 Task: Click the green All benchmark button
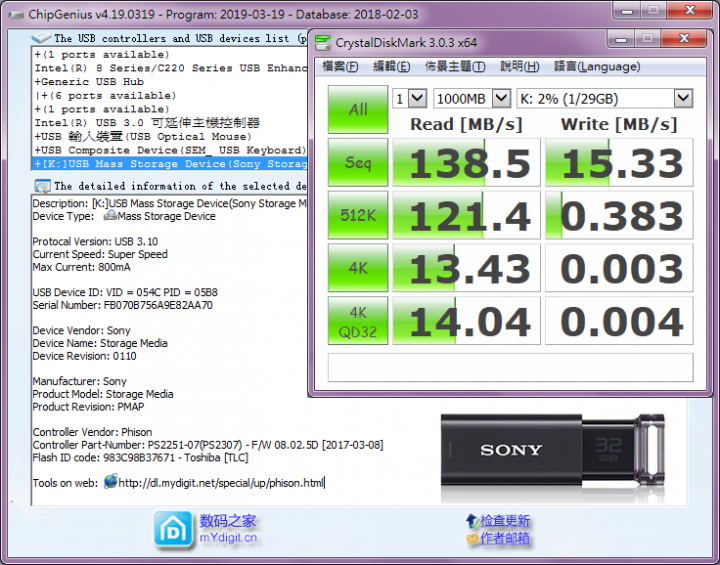[x=358, y=109]
